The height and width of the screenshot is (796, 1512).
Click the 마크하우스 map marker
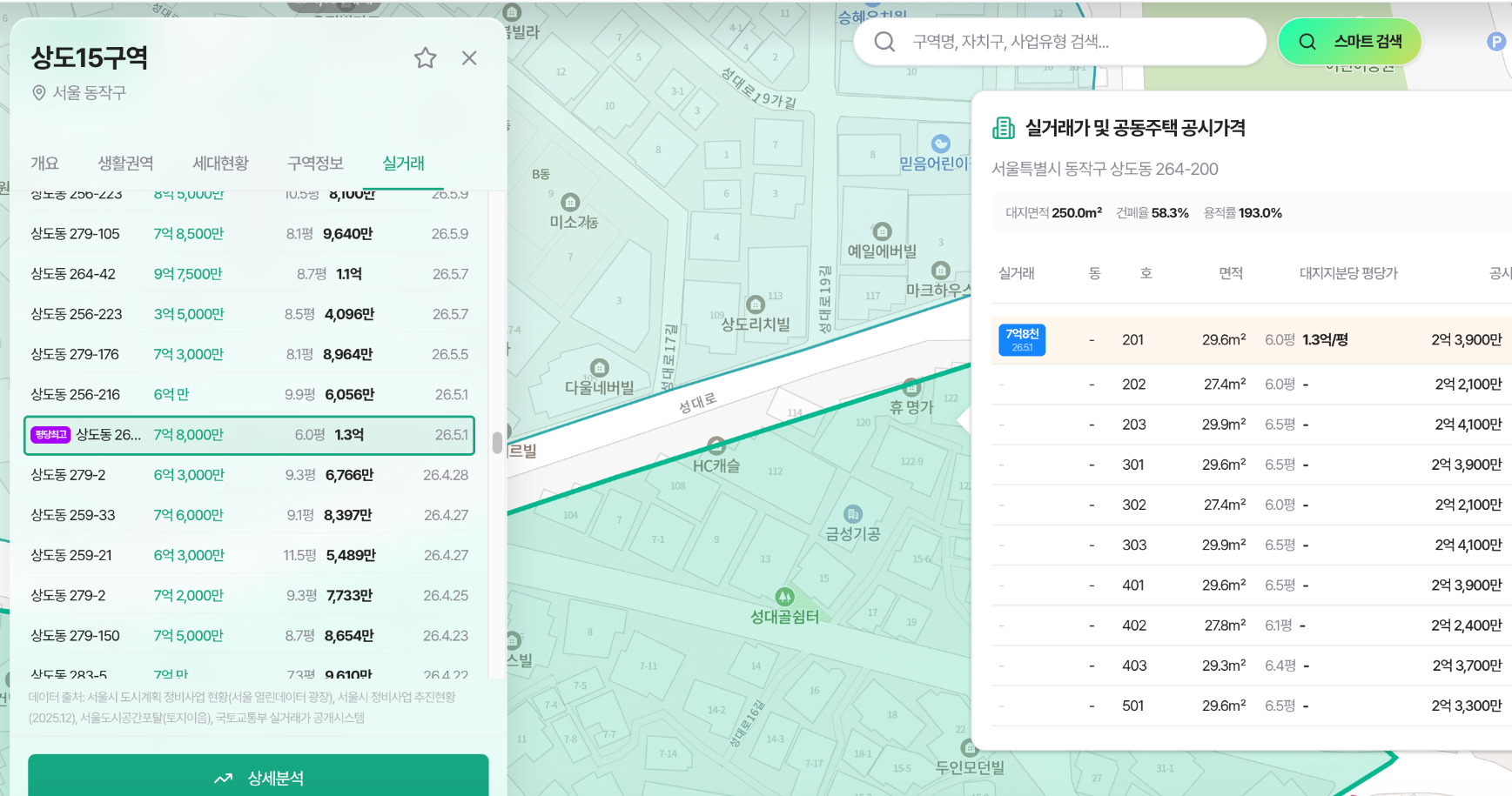pyautogui.click(x=940, y=271)
